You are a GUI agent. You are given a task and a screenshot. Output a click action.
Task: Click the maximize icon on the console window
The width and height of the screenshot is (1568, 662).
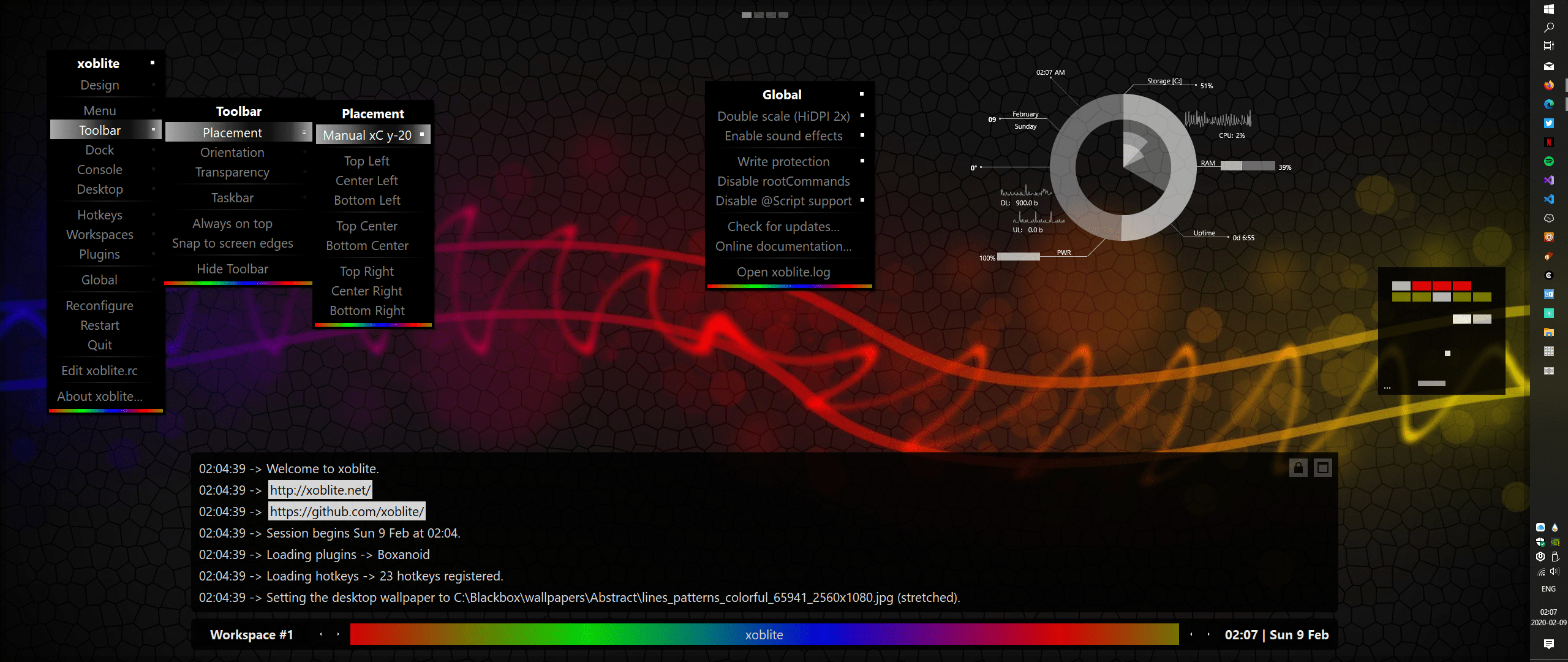1322,468
